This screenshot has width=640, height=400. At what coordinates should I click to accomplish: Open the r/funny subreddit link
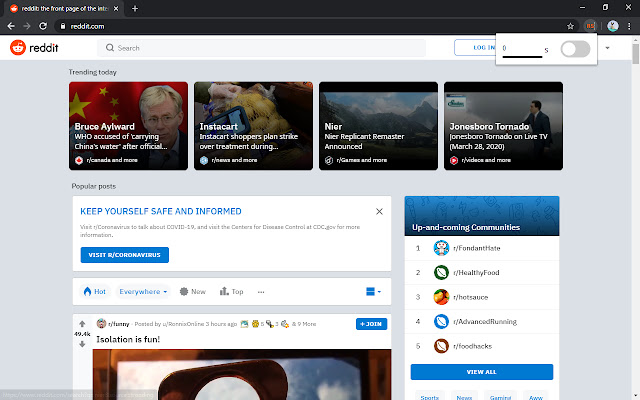[119, 324]
